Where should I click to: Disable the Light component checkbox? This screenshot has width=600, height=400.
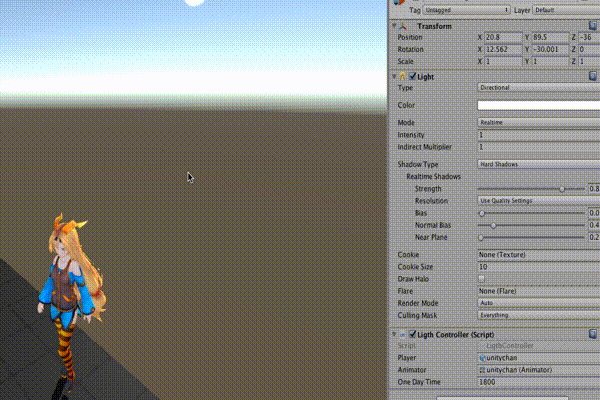coord(412,76)
